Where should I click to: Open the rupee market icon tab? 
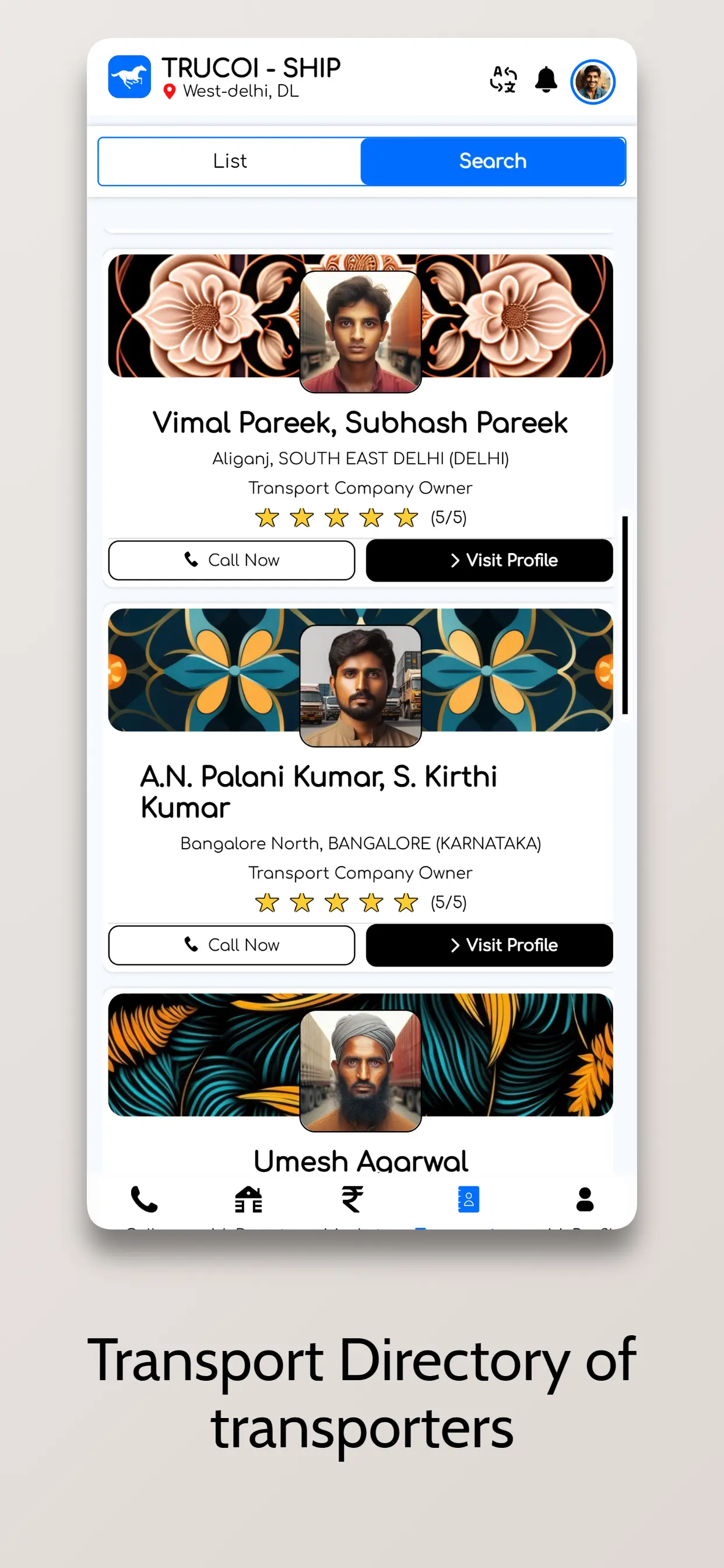coord(352,1199)
